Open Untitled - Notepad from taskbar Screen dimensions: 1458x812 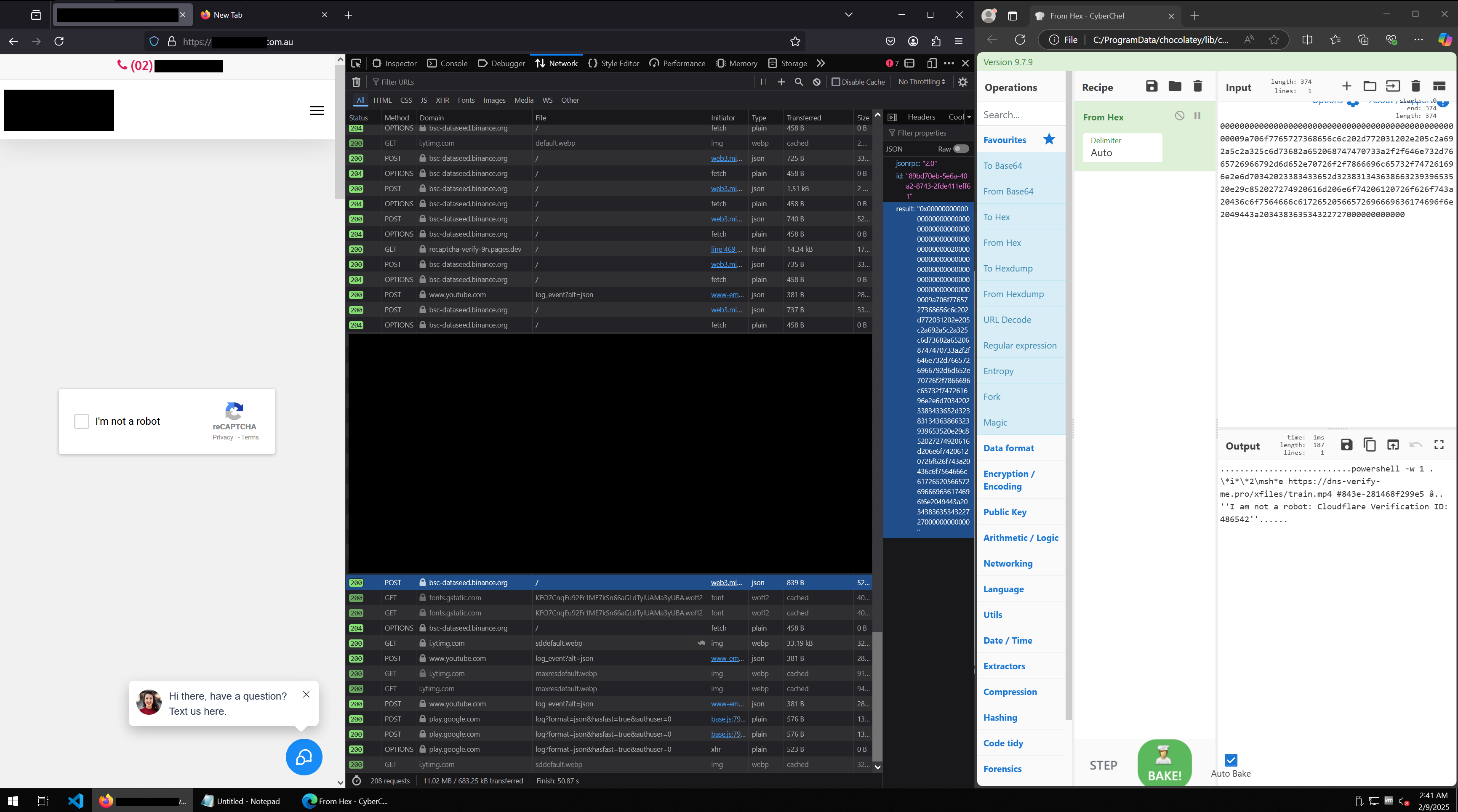click(241, 801)
